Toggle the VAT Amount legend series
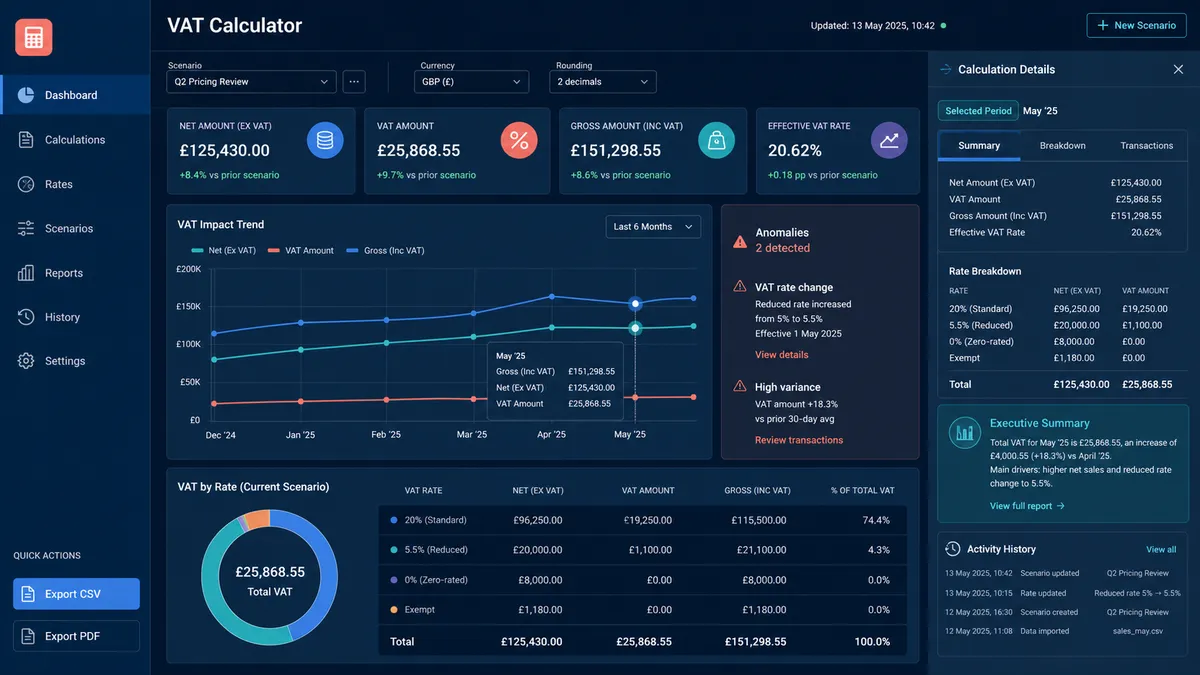This screenshot has height=675, width=1200. [301, 250]
